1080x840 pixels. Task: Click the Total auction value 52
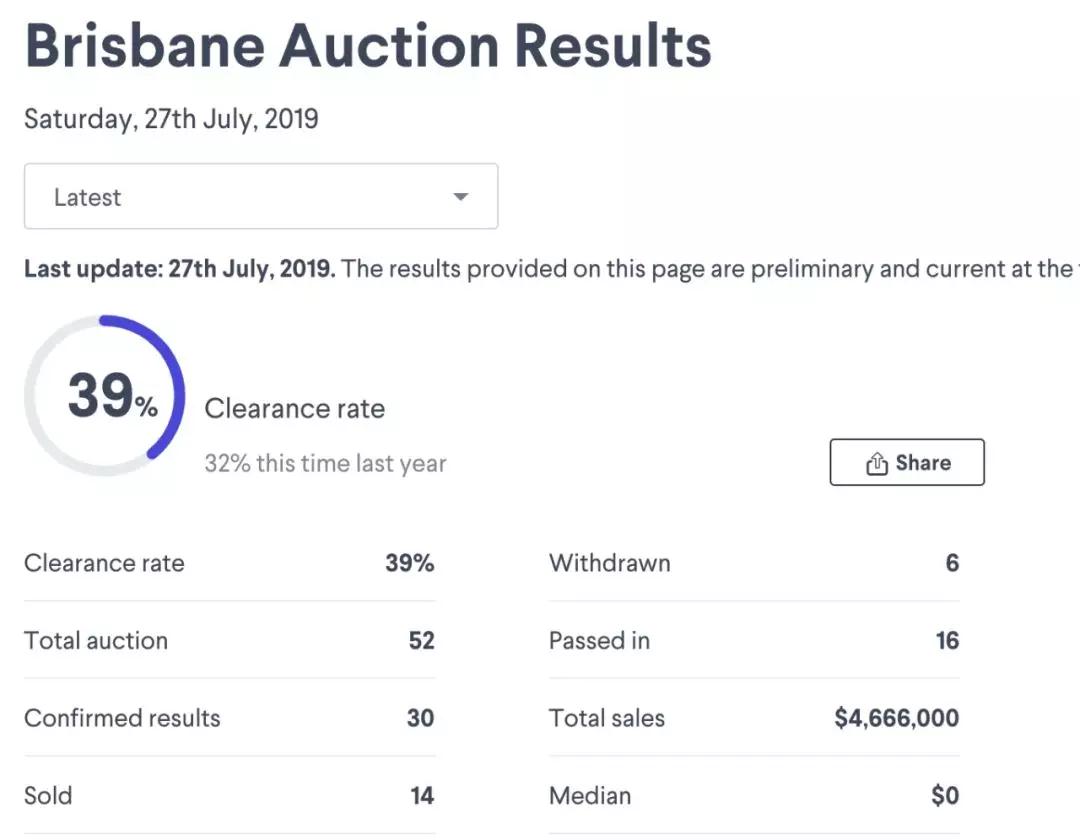point(421,640)
